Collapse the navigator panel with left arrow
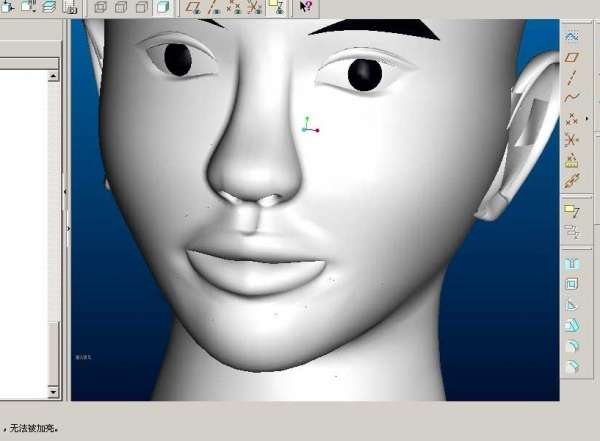 [x=65, y=191]
